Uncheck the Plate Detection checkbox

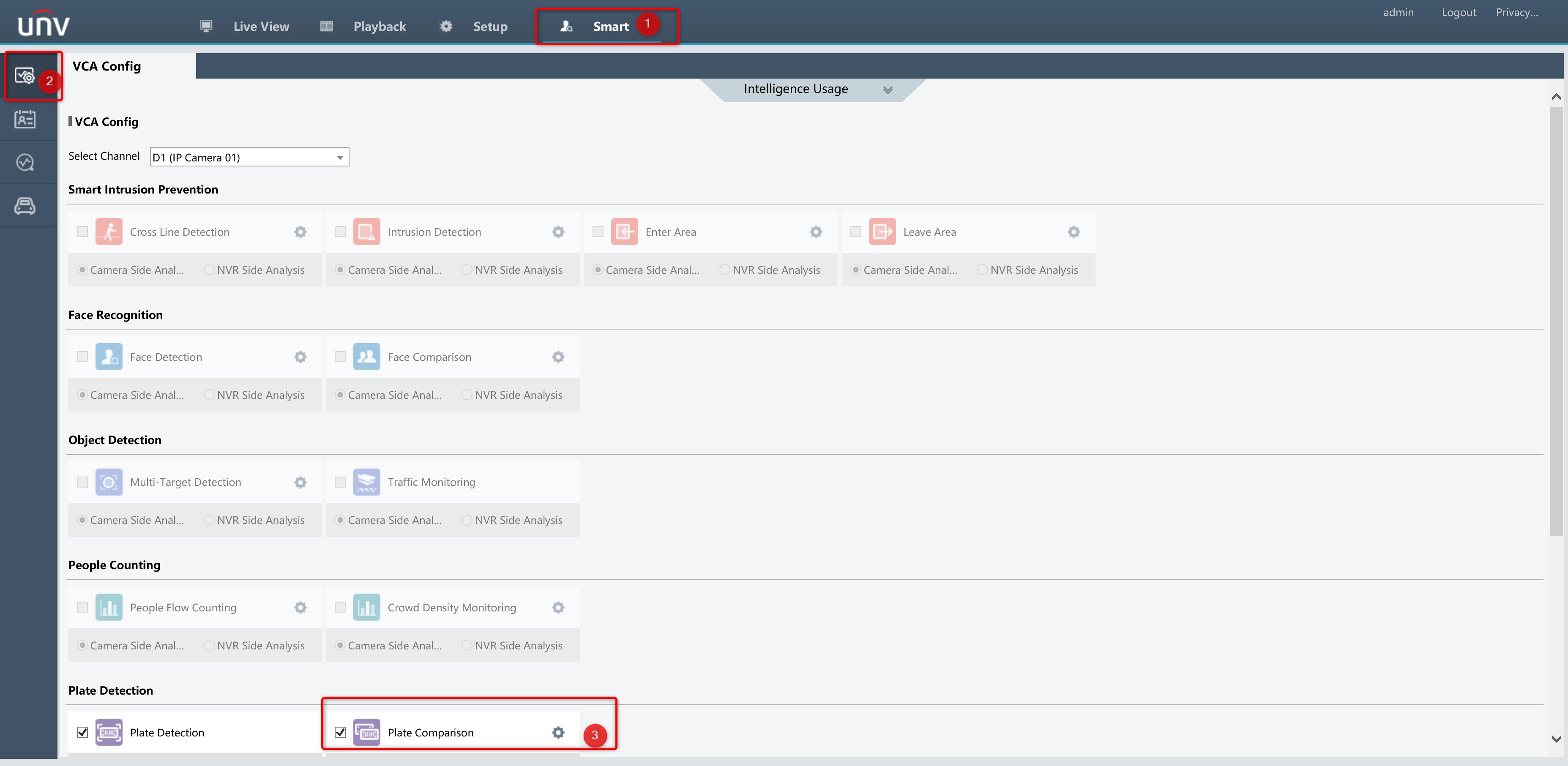[83, 733]
